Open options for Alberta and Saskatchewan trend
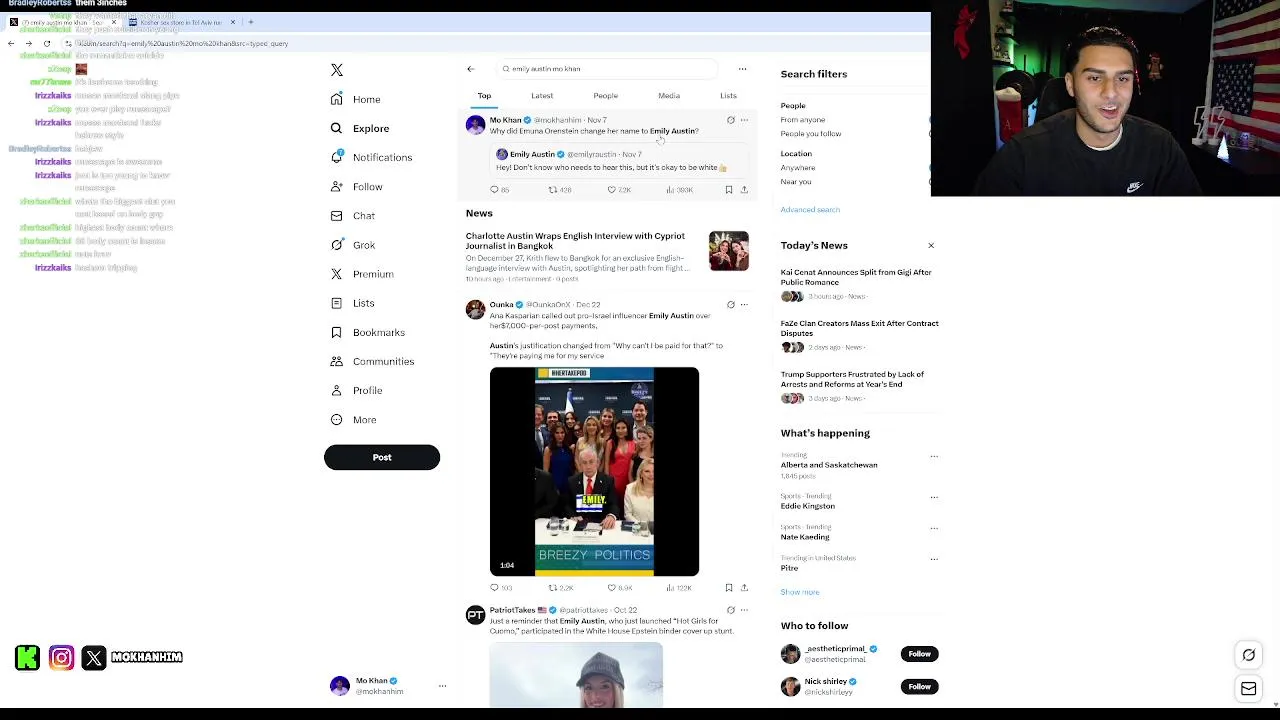Screen dimensions: 1280x720 934,456
